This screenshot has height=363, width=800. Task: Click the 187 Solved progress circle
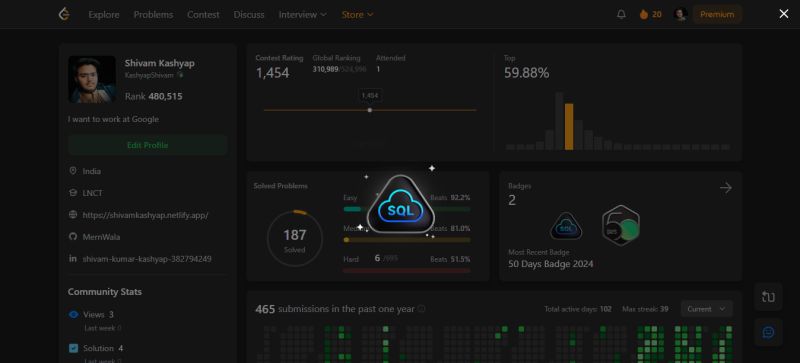[x=295, y=238]
